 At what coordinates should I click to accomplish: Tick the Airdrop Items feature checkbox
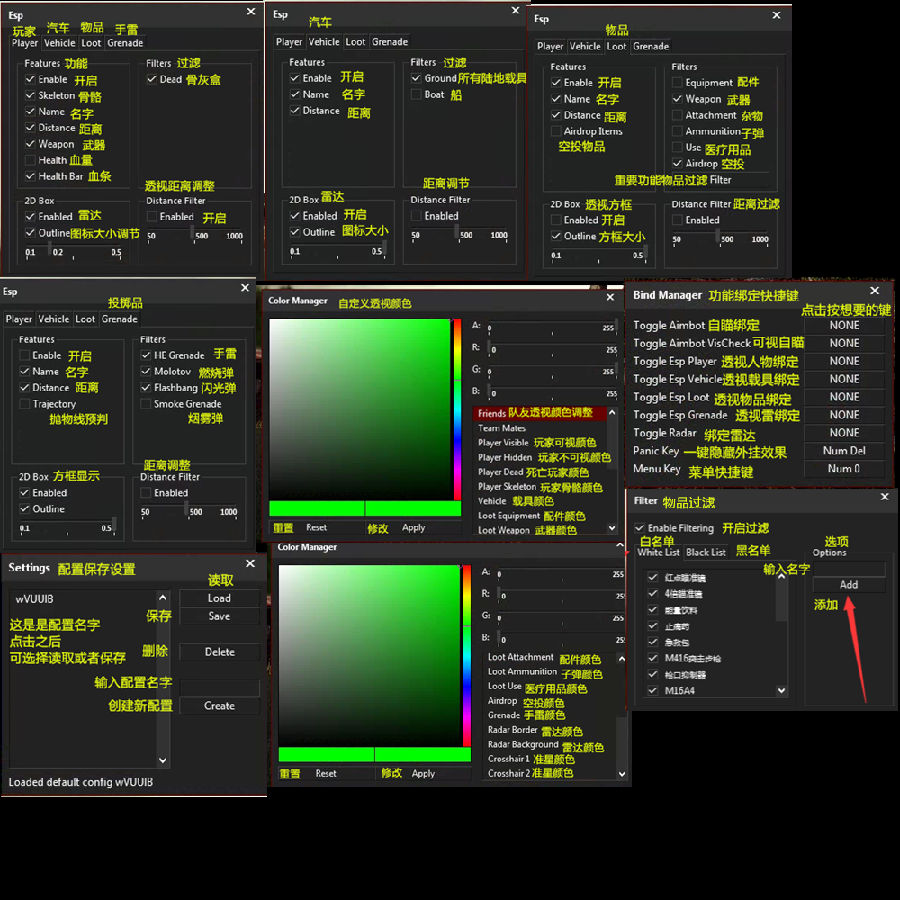pos(557,131)
